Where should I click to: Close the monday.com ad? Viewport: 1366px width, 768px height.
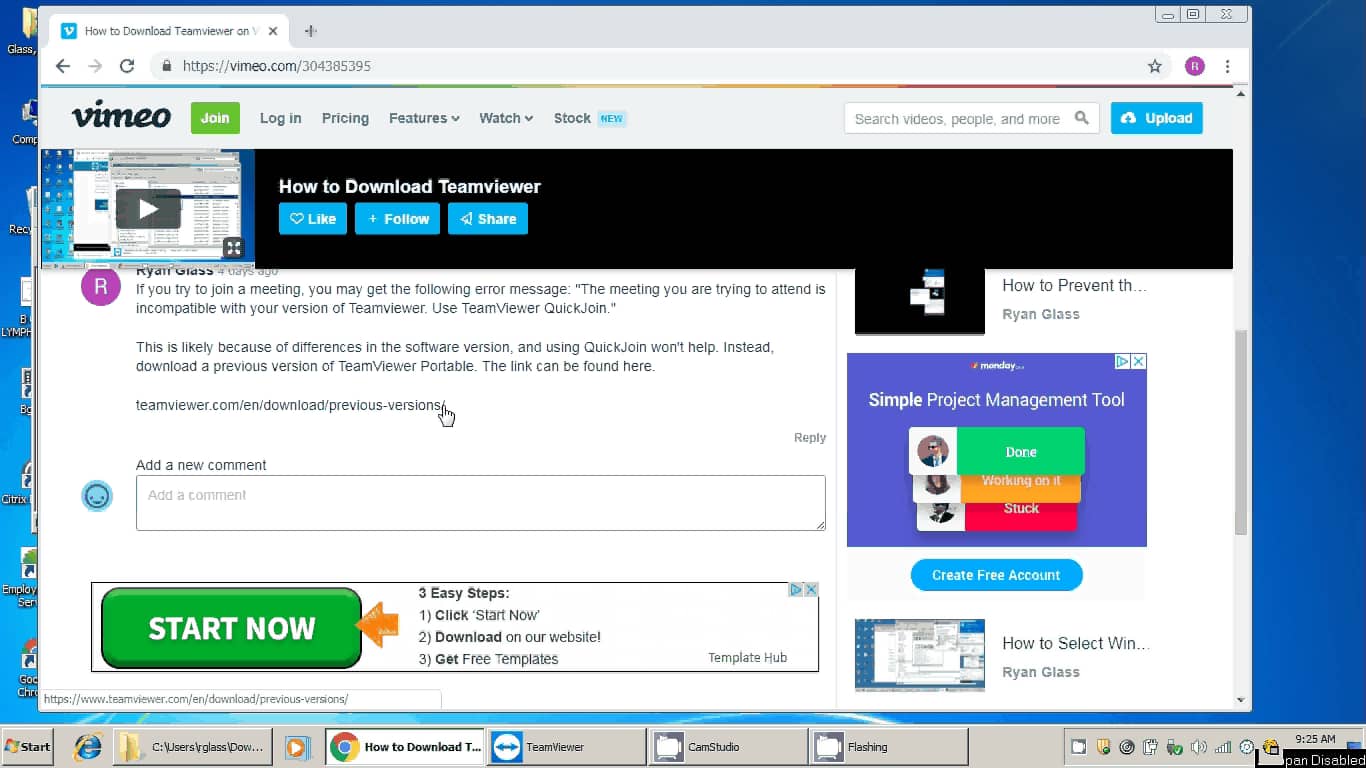[x=1138, y=361]
